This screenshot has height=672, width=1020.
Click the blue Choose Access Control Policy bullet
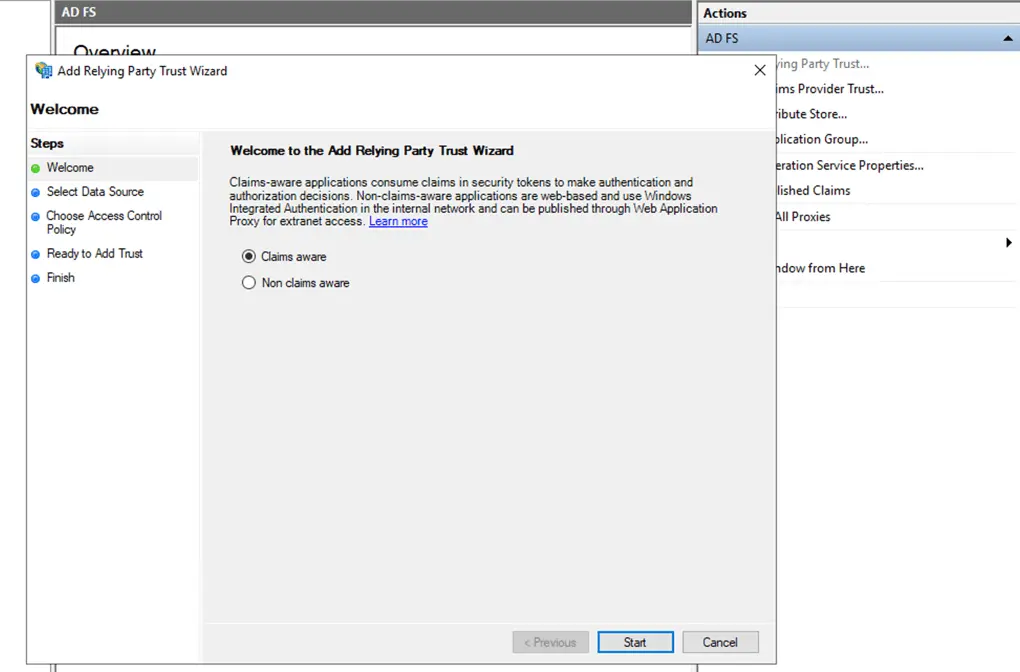(36, 216)
